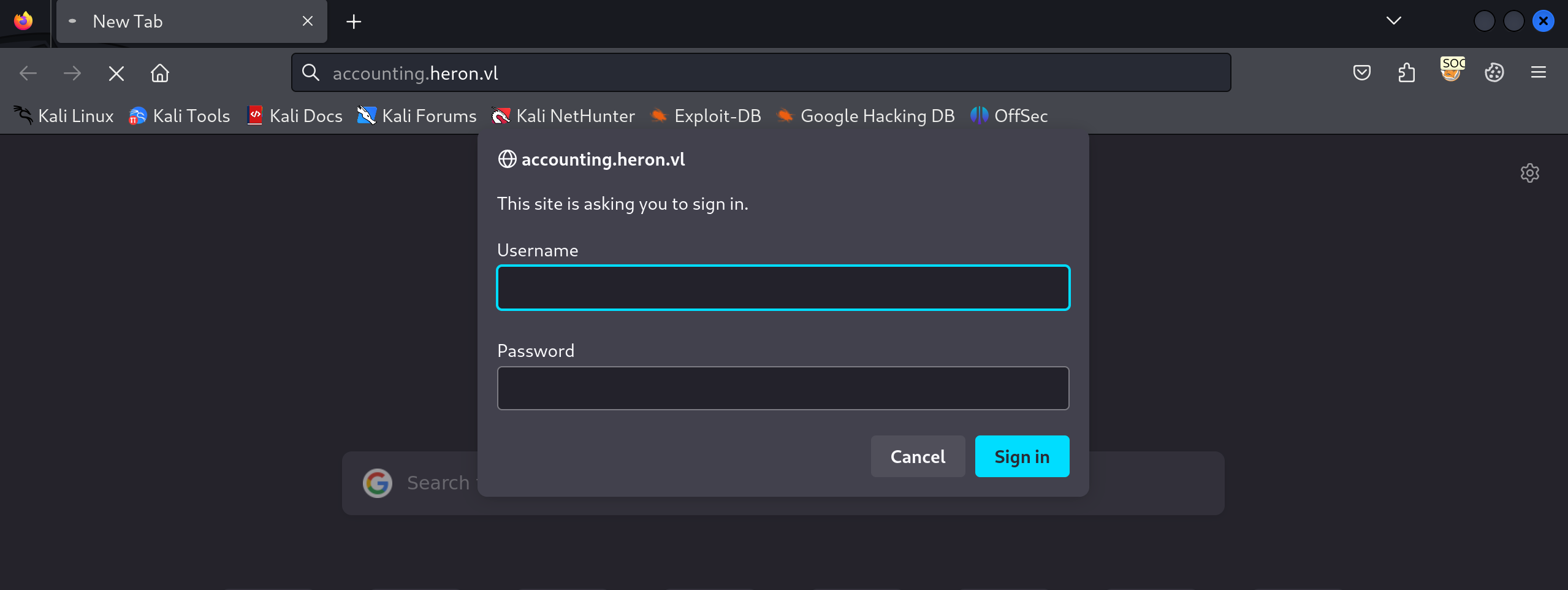This screenshot has height=590, width=1568.
Task: Open the Firefox hamburger application menu
Action: [1538, 73]
